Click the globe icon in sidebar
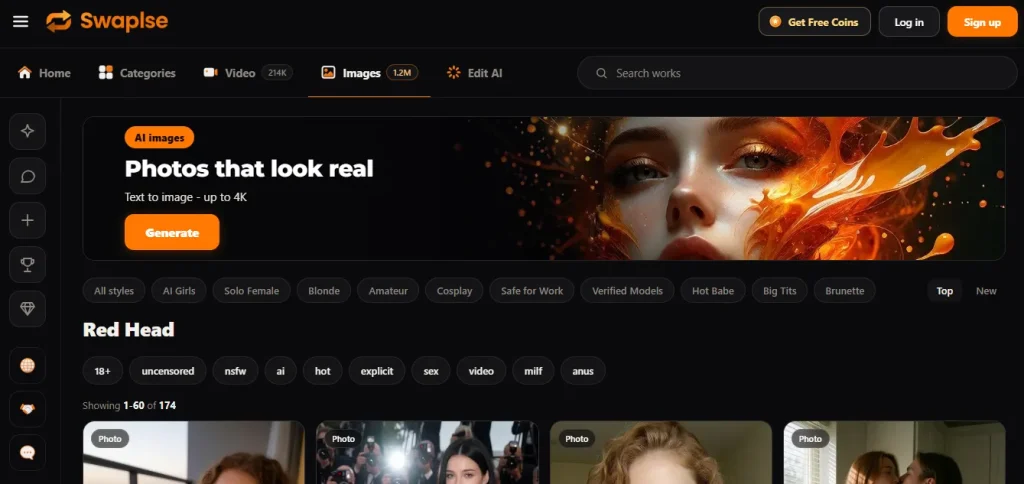The height and width of the screenshot is (484, 1024). [x=27, y=366]
